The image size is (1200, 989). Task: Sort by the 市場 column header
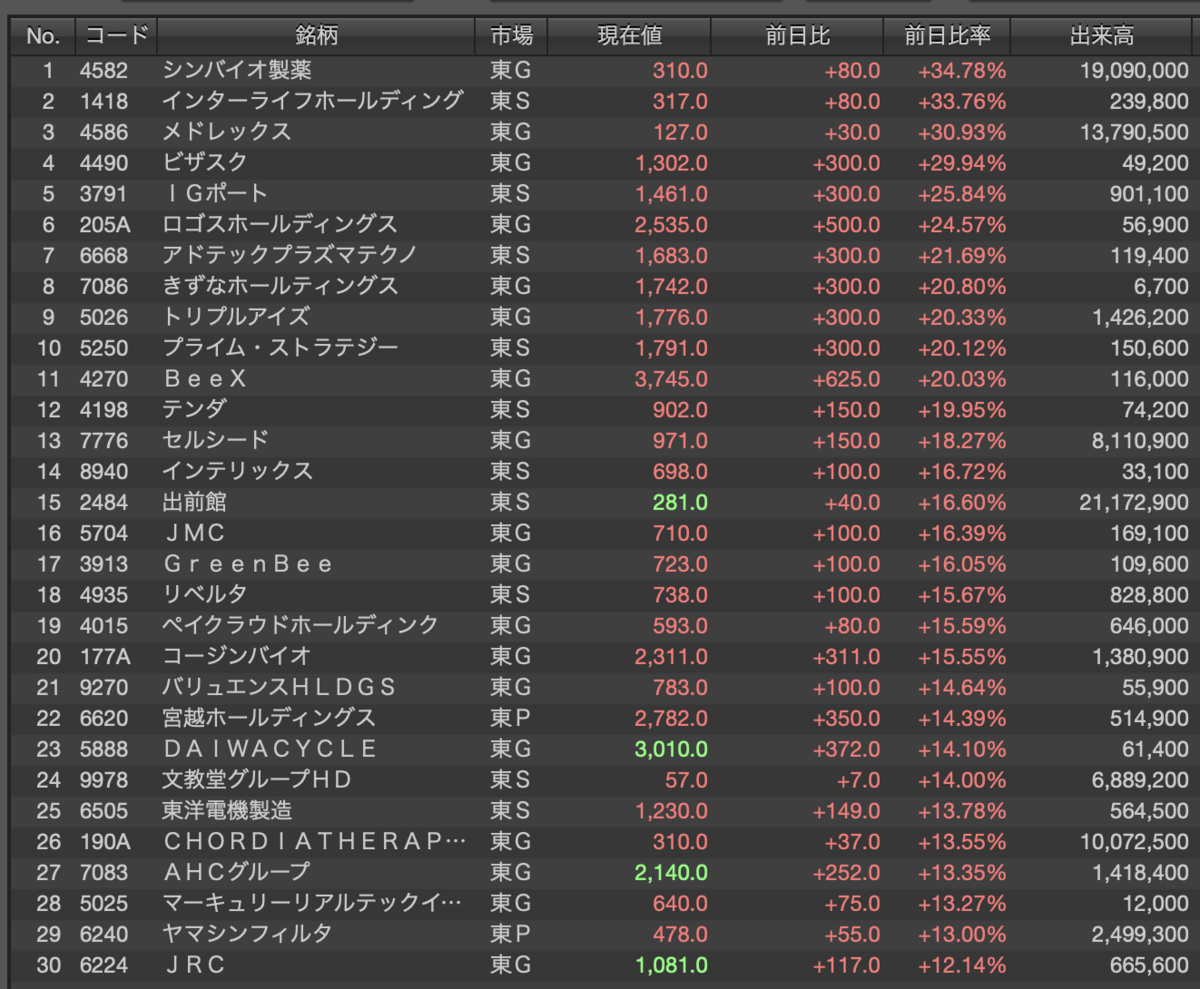[x=511, y=37]
